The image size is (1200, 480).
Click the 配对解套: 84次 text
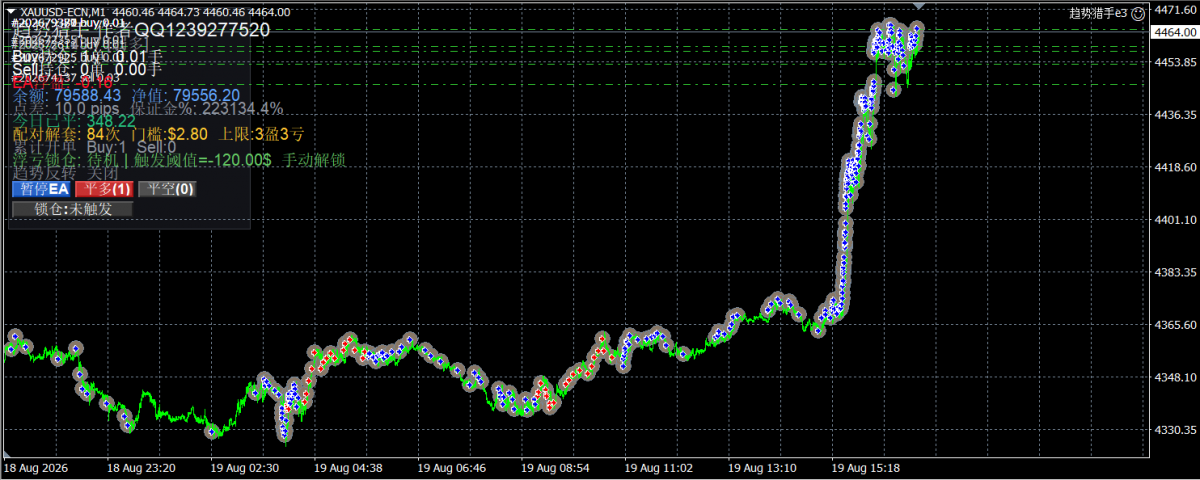click(66, 134)
